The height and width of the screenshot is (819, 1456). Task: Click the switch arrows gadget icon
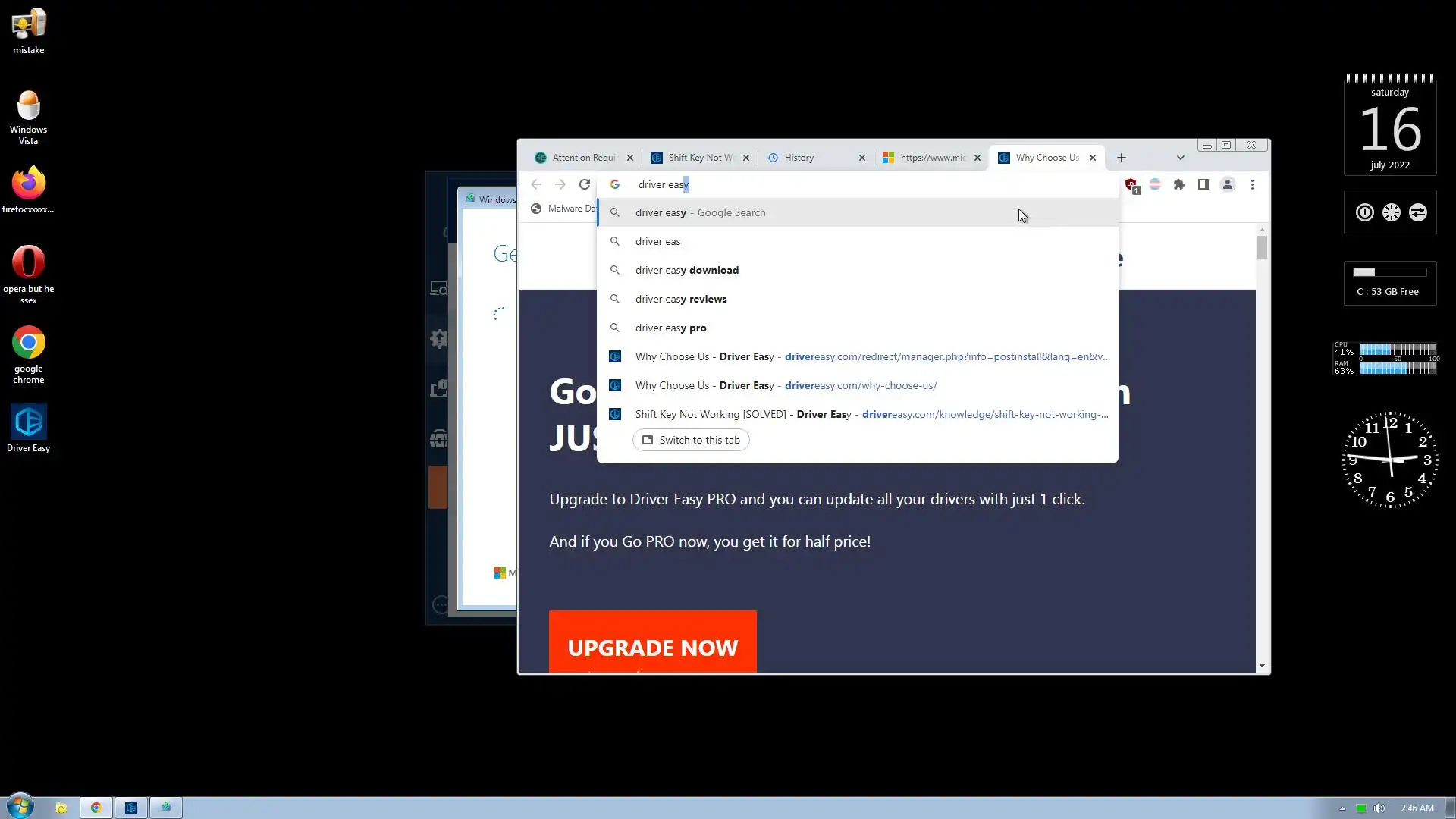(1417, 212)
